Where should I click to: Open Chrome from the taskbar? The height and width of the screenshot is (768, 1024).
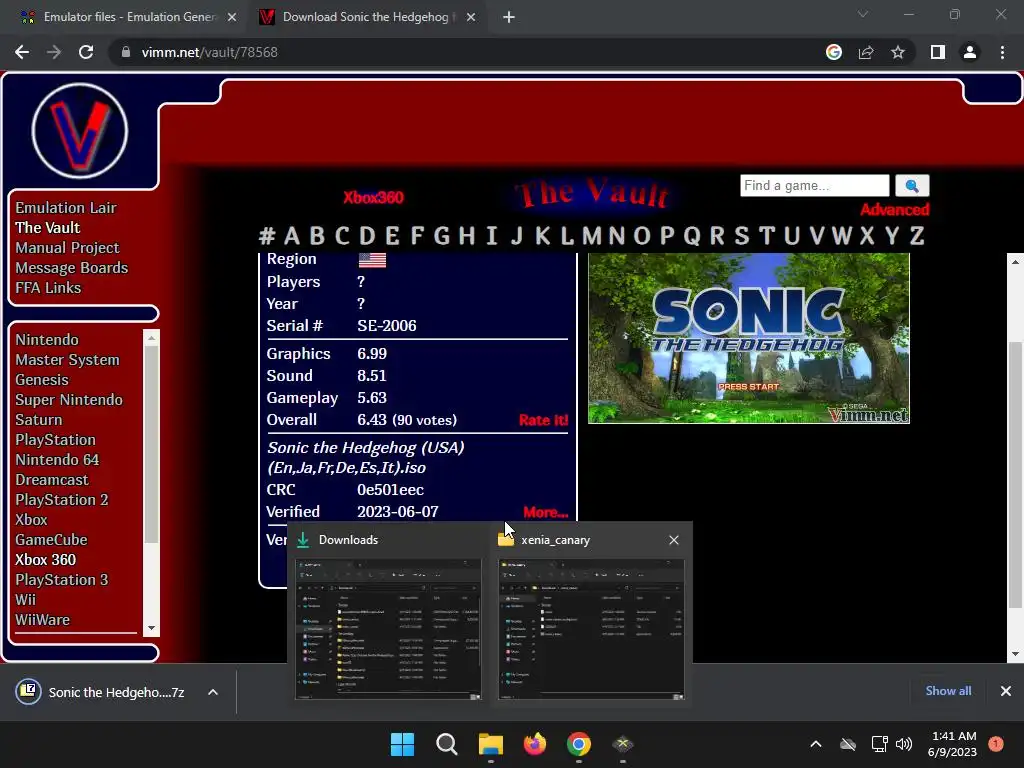coord(579,744)
